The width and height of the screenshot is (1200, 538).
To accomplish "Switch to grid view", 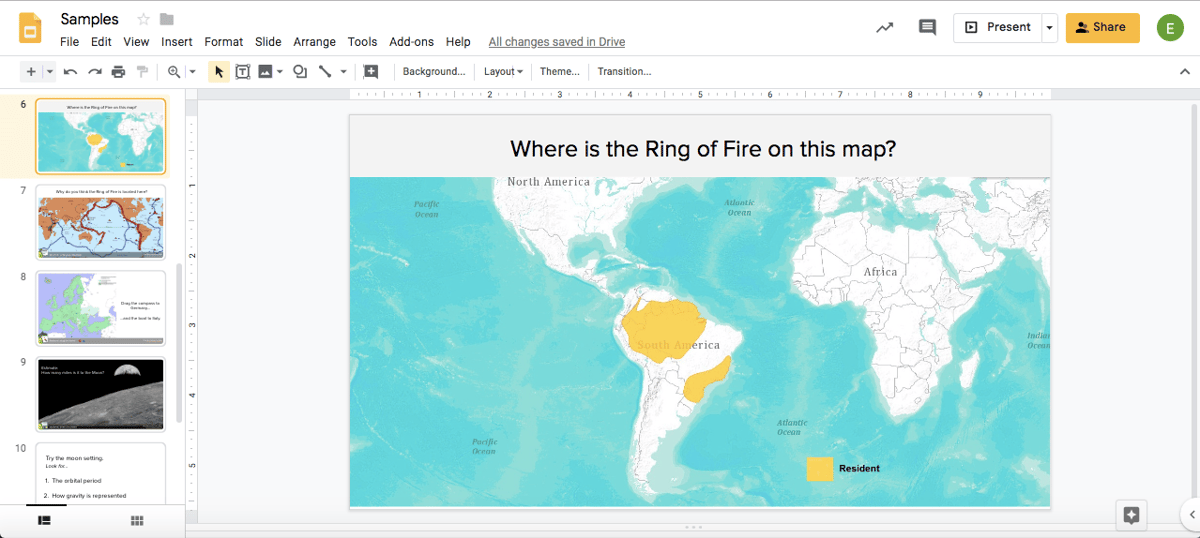I will tap(137, 520).
